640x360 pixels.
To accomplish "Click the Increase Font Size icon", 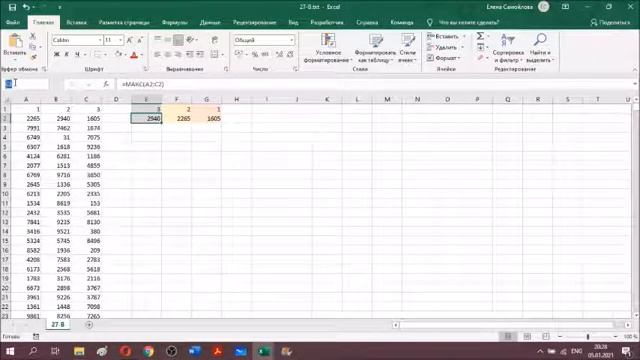I will click(129, 40).
